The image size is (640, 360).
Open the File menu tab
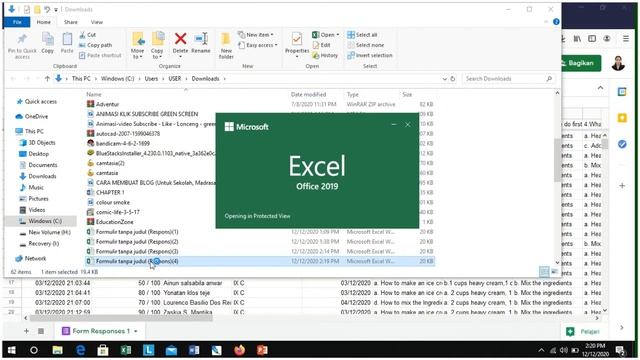pos(17,22)
